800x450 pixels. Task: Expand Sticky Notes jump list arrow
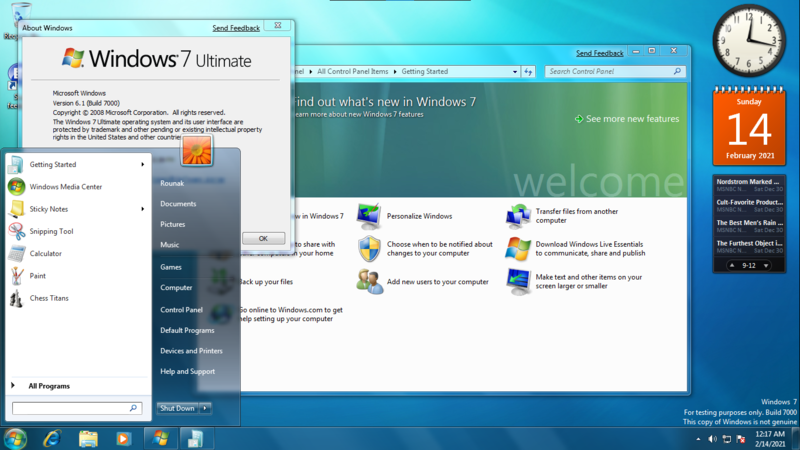tap(142, 209)
